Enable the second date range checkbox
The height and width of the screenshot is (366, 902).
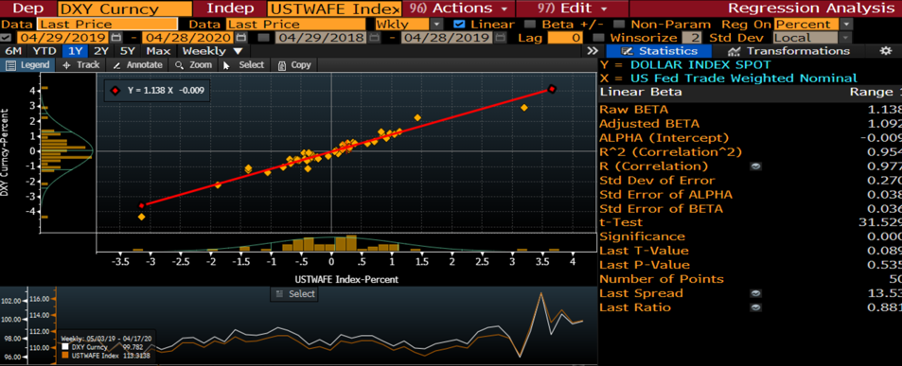pyautogui.click(x=263, y=37)
